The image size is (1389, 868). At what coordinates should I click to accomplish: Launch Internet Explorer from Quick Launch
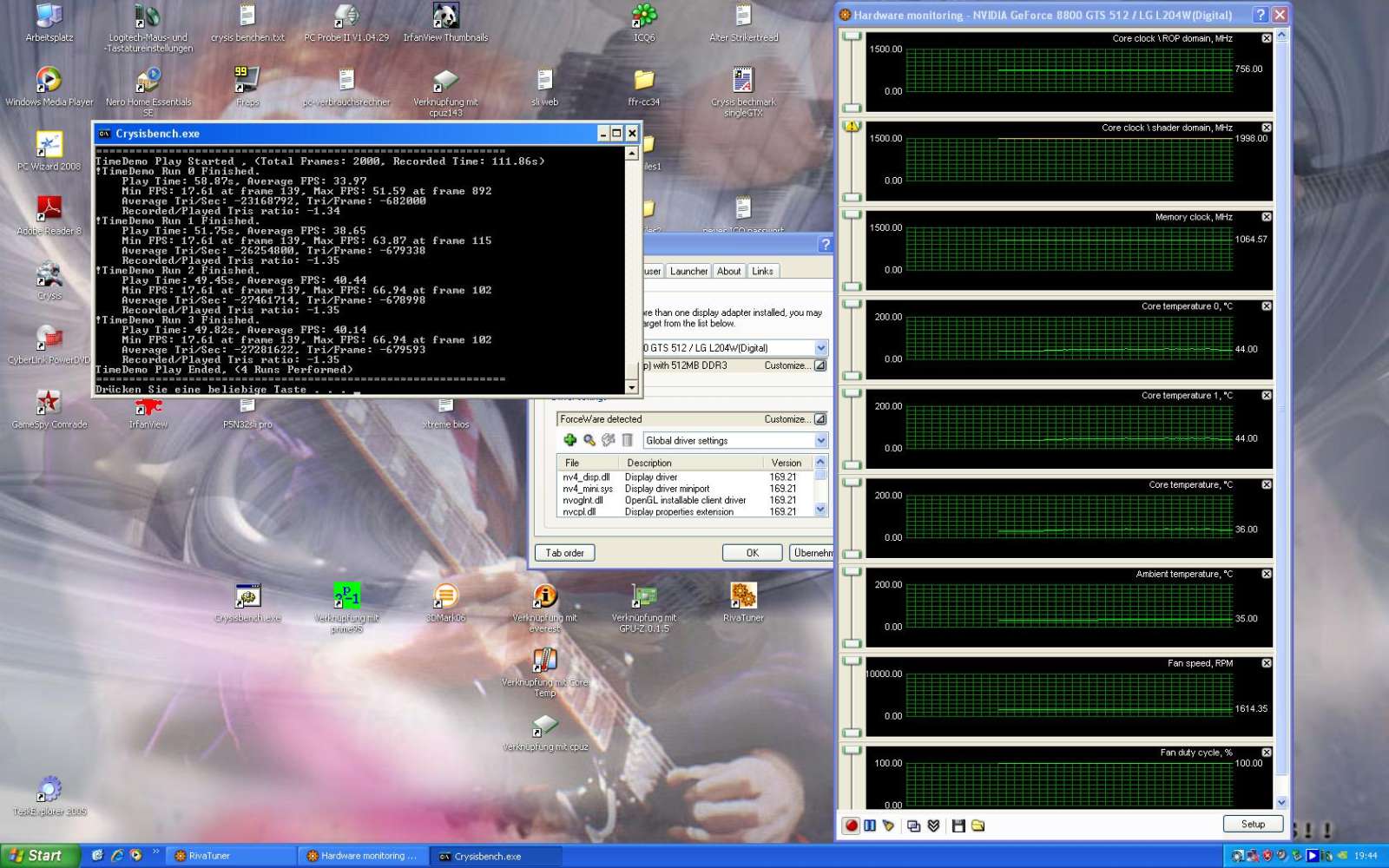pos(116,856)
